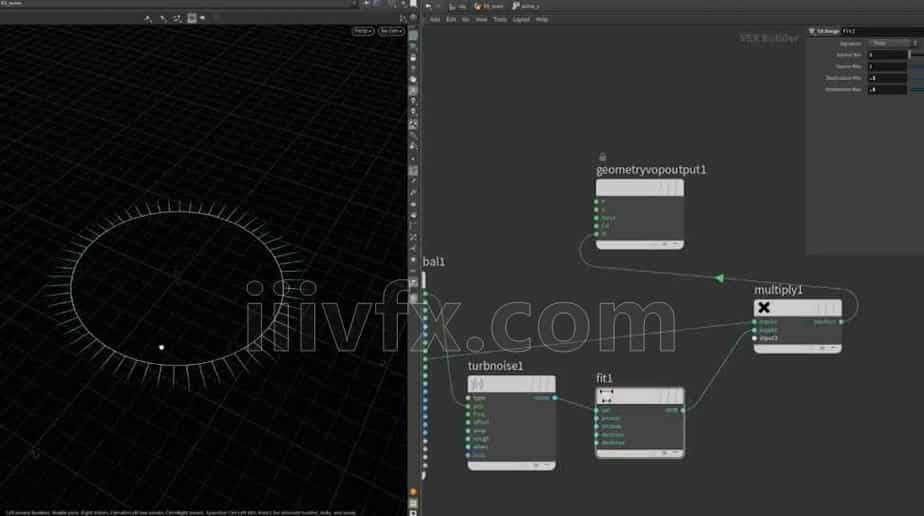This screenshot has width=924, height=516.
Task: Click input3 port of multiply1
Action: coord(754,338)
